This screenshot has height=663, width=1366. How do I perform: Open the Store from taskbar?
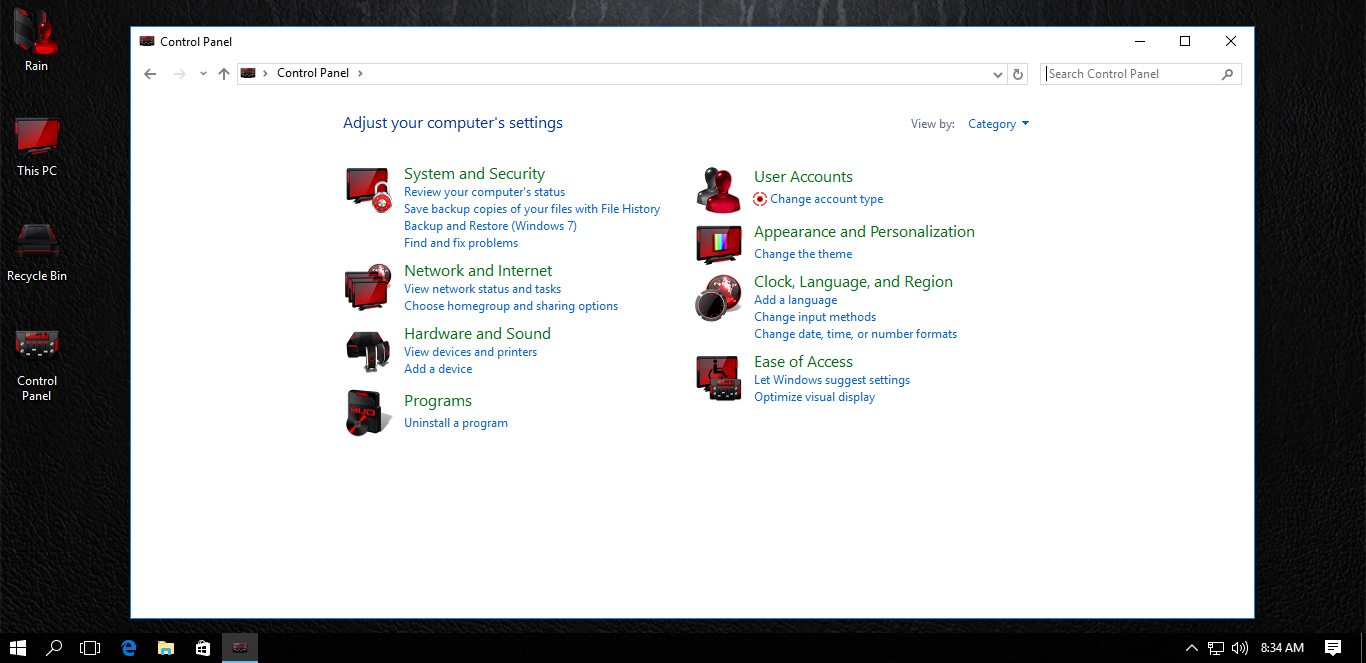coord(203,648)
